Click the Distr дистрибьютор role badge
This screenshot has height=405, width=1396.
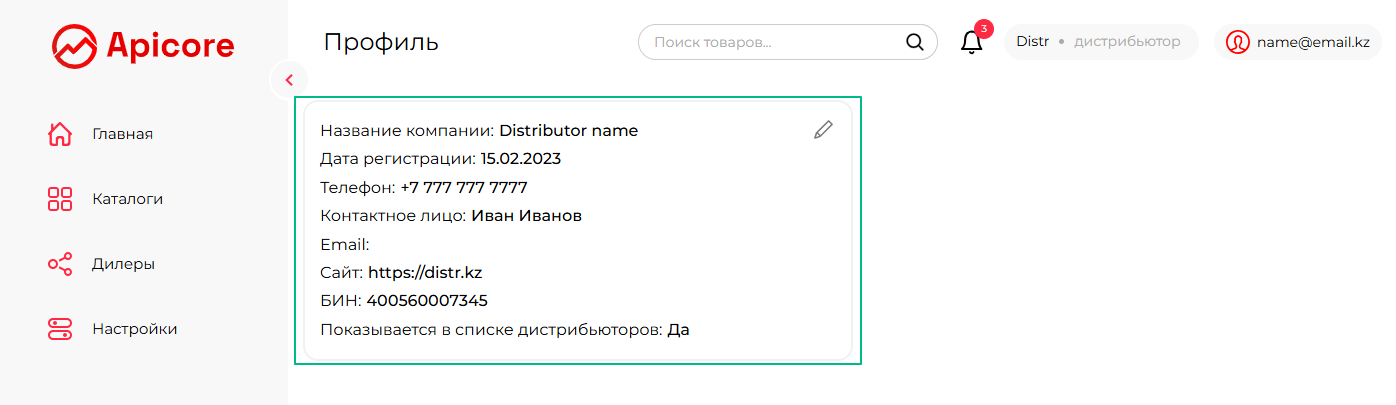1101,42
